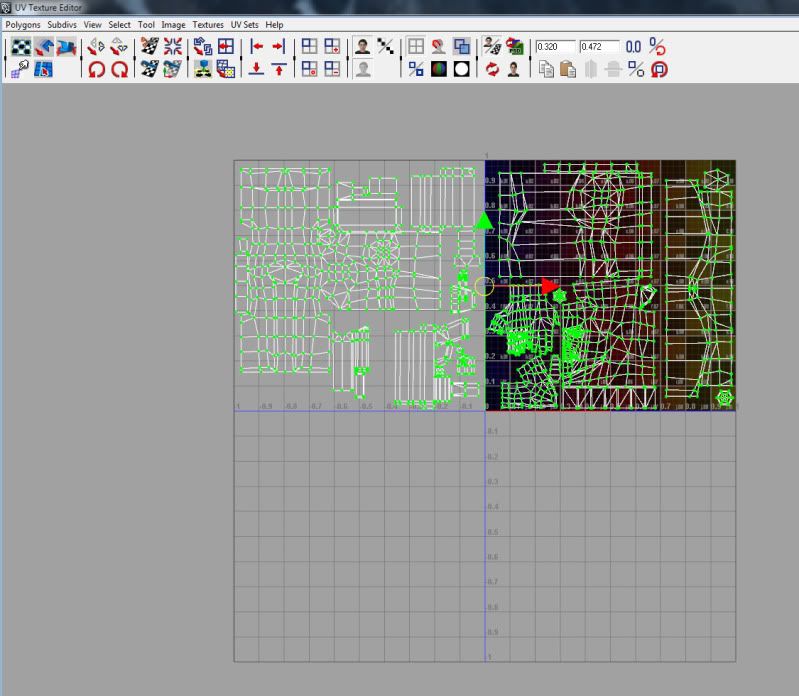Screen dimensions: 799x696
Task: Rotate selected UVs counterclockwise
Action: point(96,69)
